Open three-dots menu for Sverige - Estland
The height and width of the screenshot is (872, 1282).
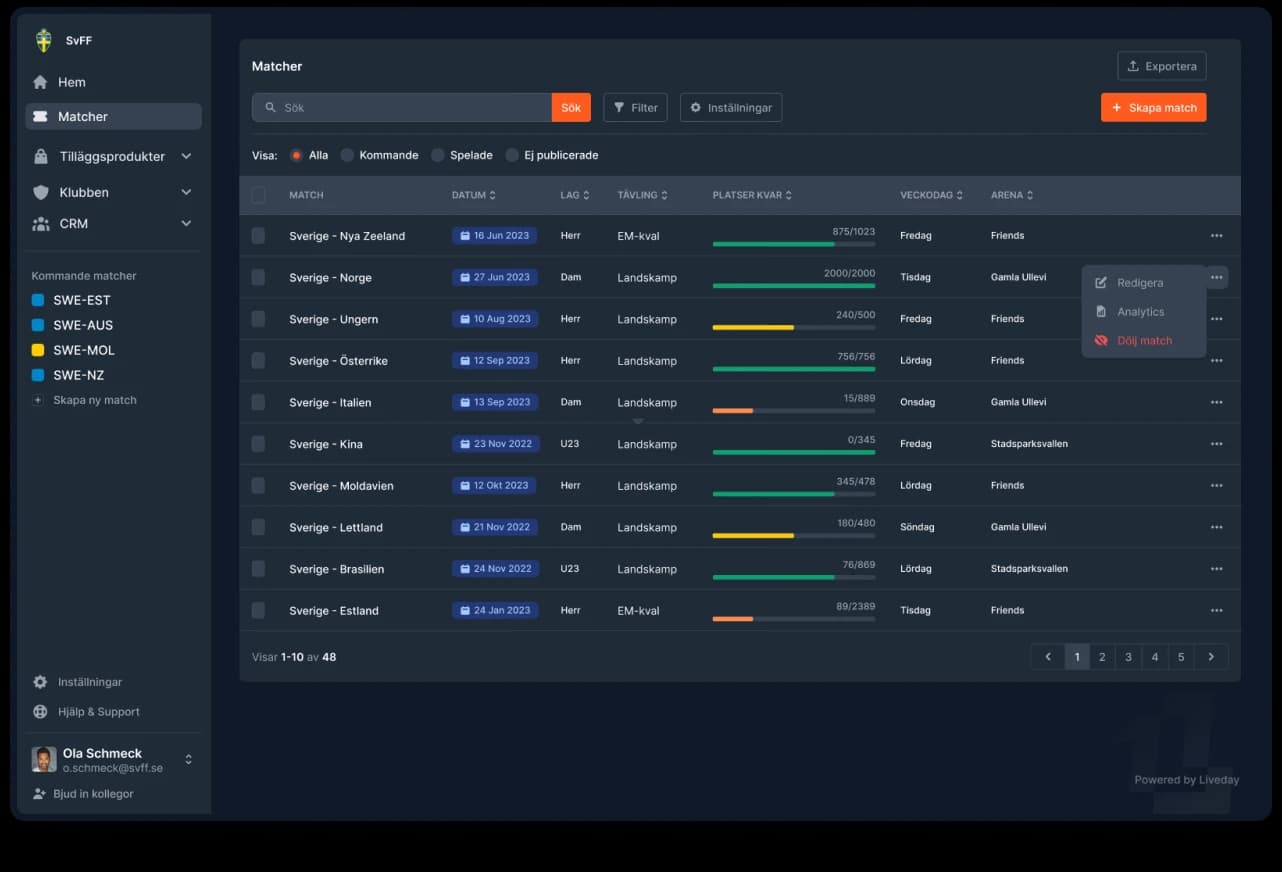click(1216, 610)
